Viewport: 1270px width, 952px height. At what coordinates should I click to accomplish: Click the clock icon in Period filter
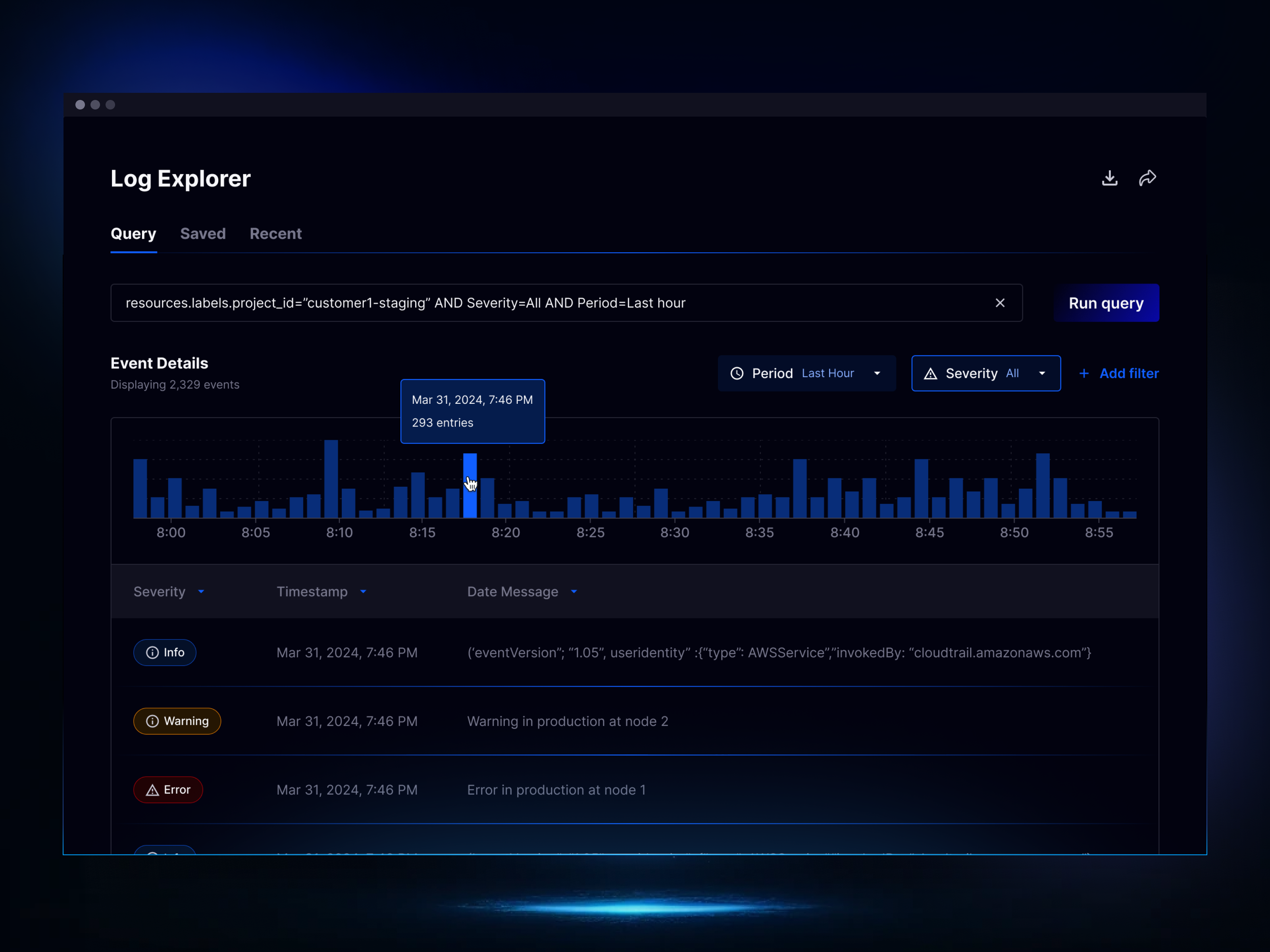pos(737,374)
